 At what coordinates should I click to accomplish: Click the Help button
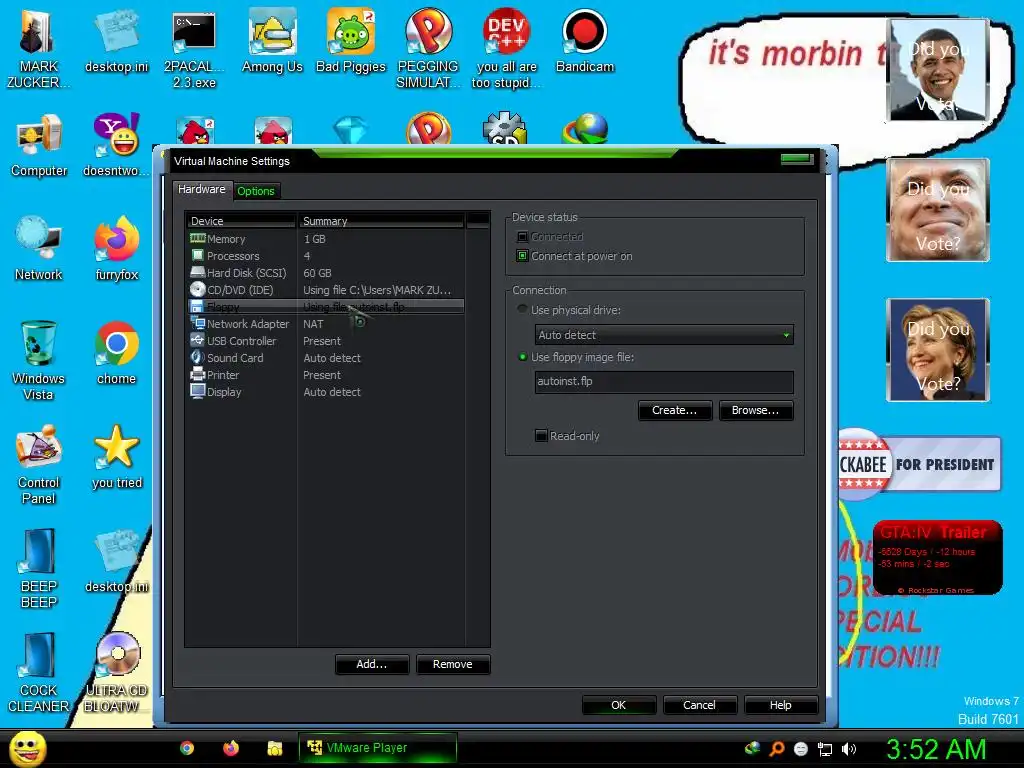780,705
